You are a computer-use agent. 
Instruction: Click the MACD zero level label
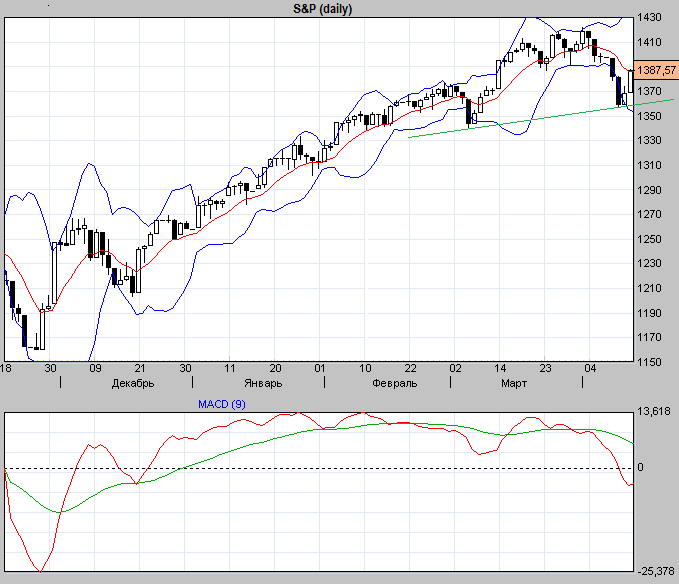click(640, 468)
